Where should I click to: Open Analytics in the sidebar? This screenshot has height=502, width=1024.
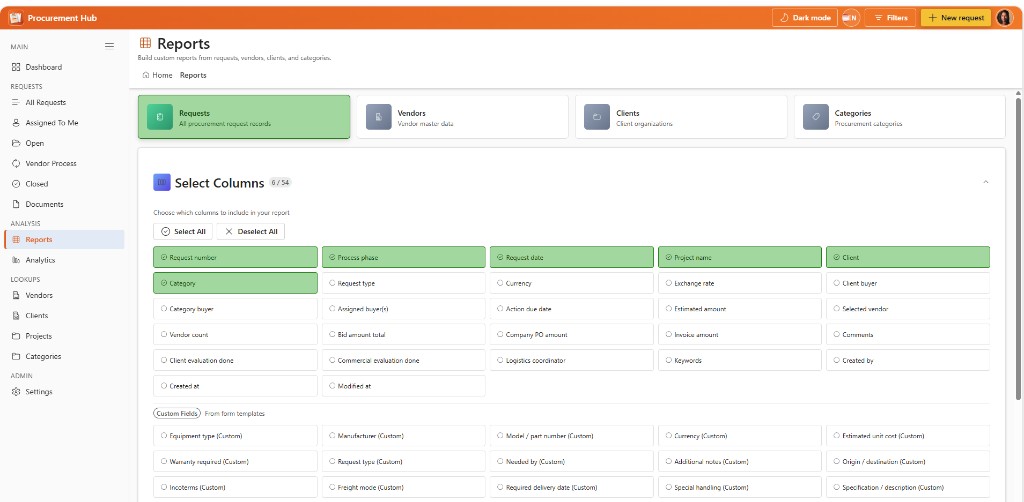pos(64,260)
